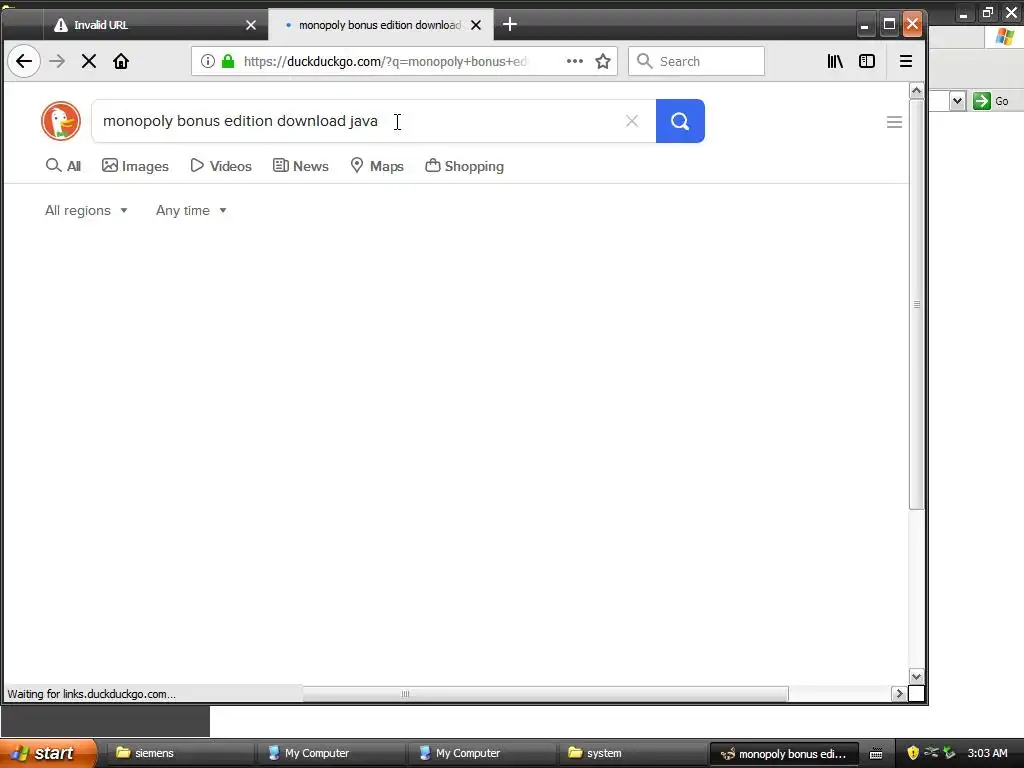Switch to Shopping results
This screenshot has height=768, width=1024.
click(464, 166)
